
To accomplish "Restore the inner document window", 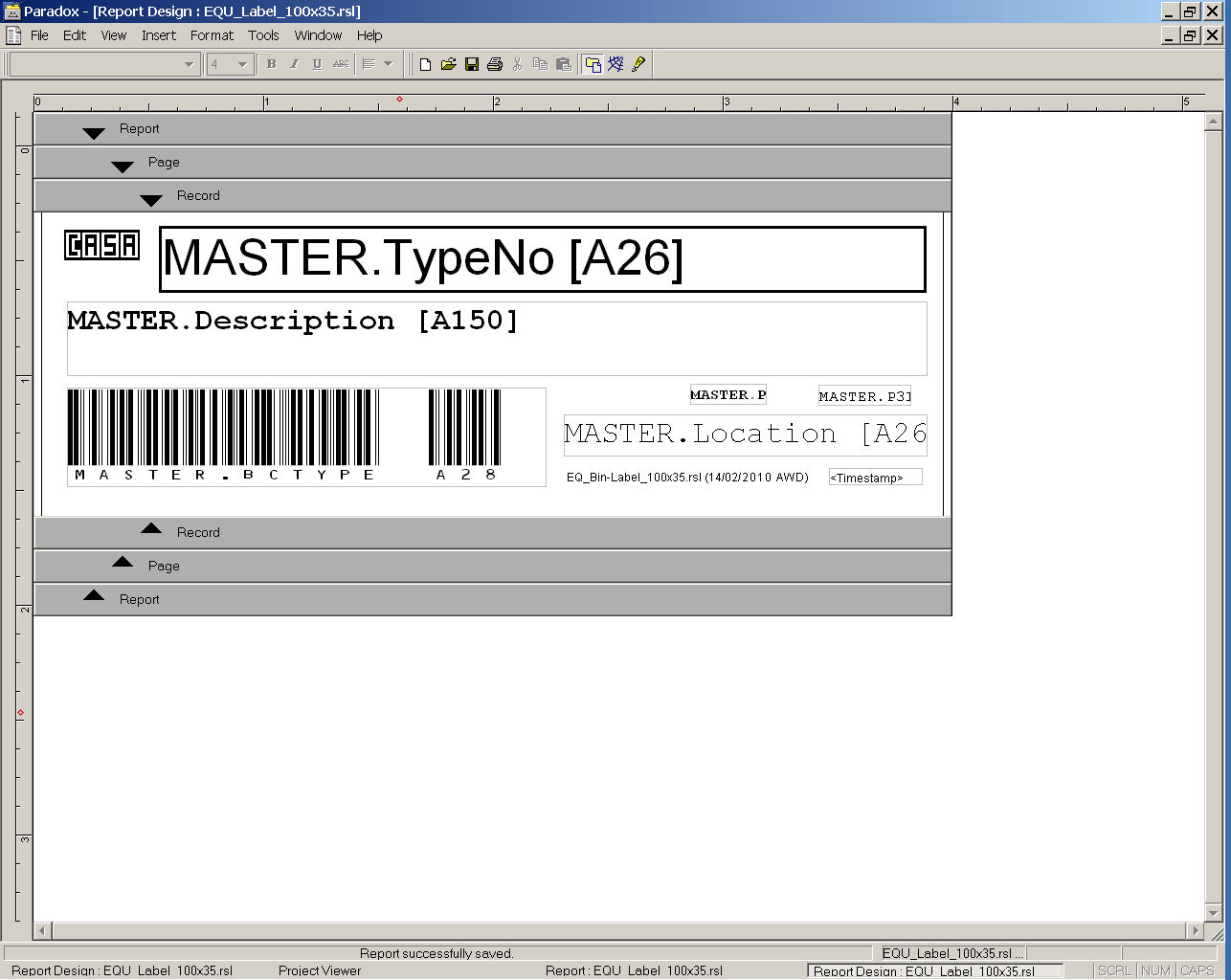I will [x=1190, y=35].
